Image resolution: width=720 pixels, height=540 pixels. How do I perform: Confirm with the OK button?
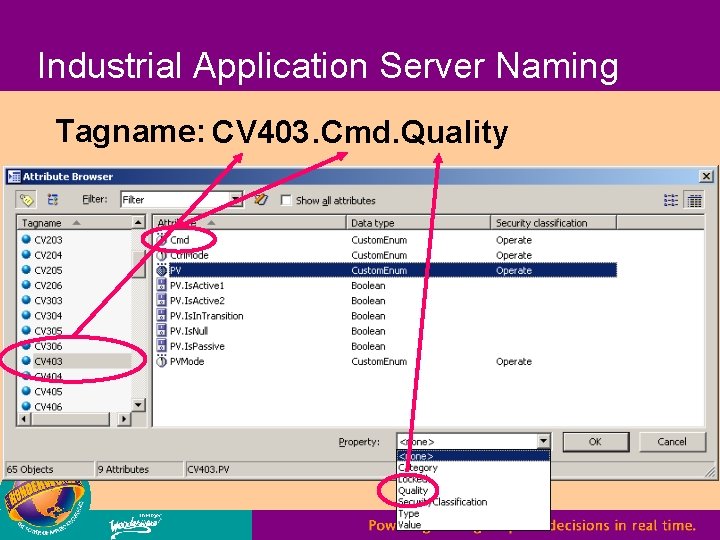click(x=596, y=441)
